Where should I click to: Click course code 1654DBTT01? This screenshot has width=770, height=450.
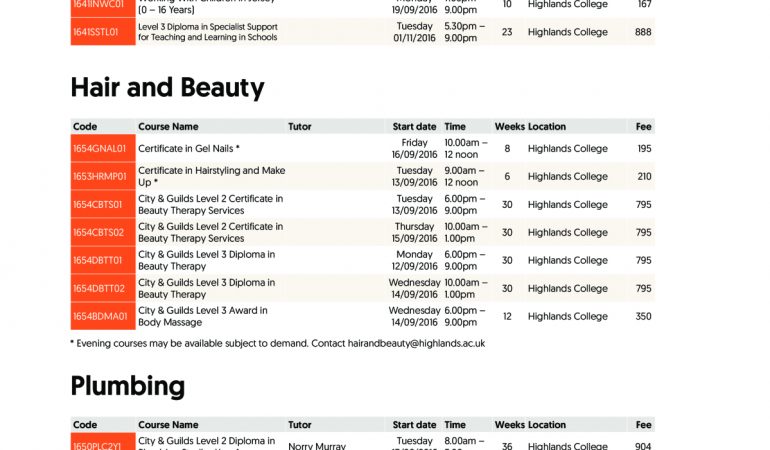[x=98, y=260]
